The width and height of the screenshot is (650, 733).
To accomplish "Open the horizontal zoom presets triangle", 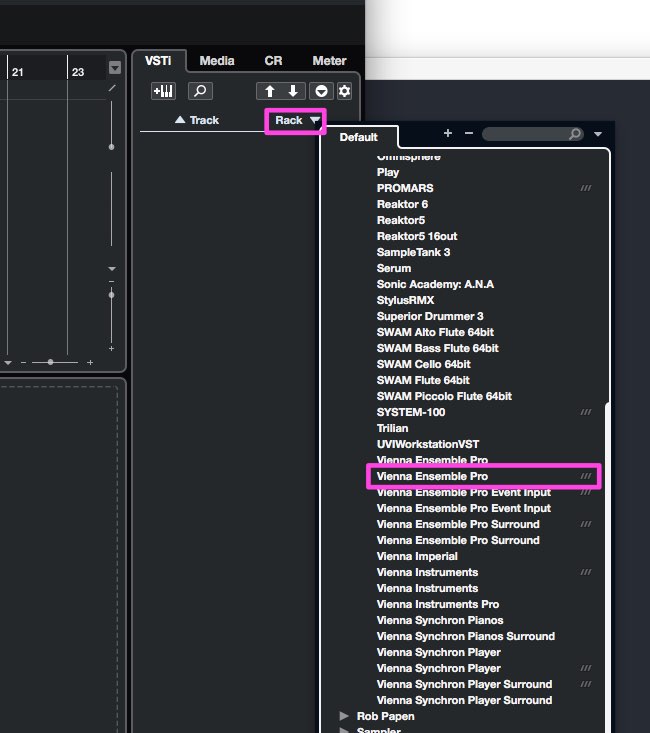I will point(8,363).
